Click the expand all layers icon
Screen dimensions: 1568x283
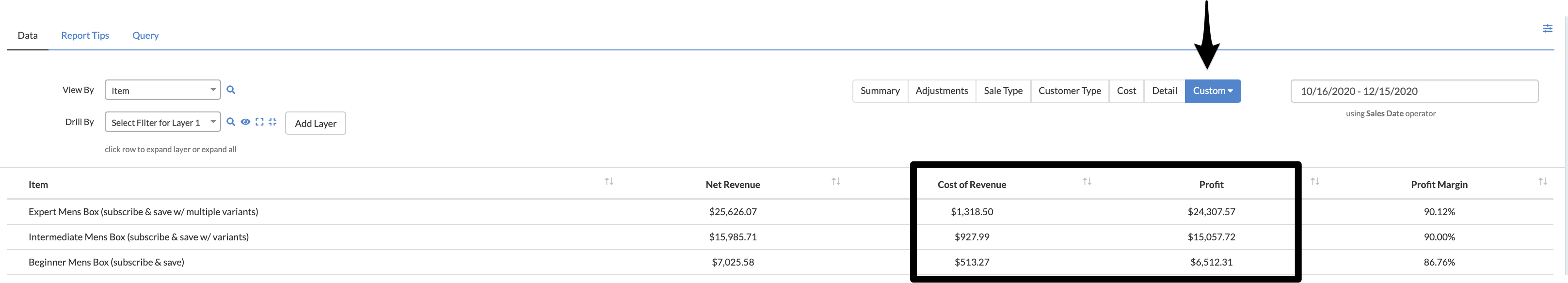pos(259,122)
